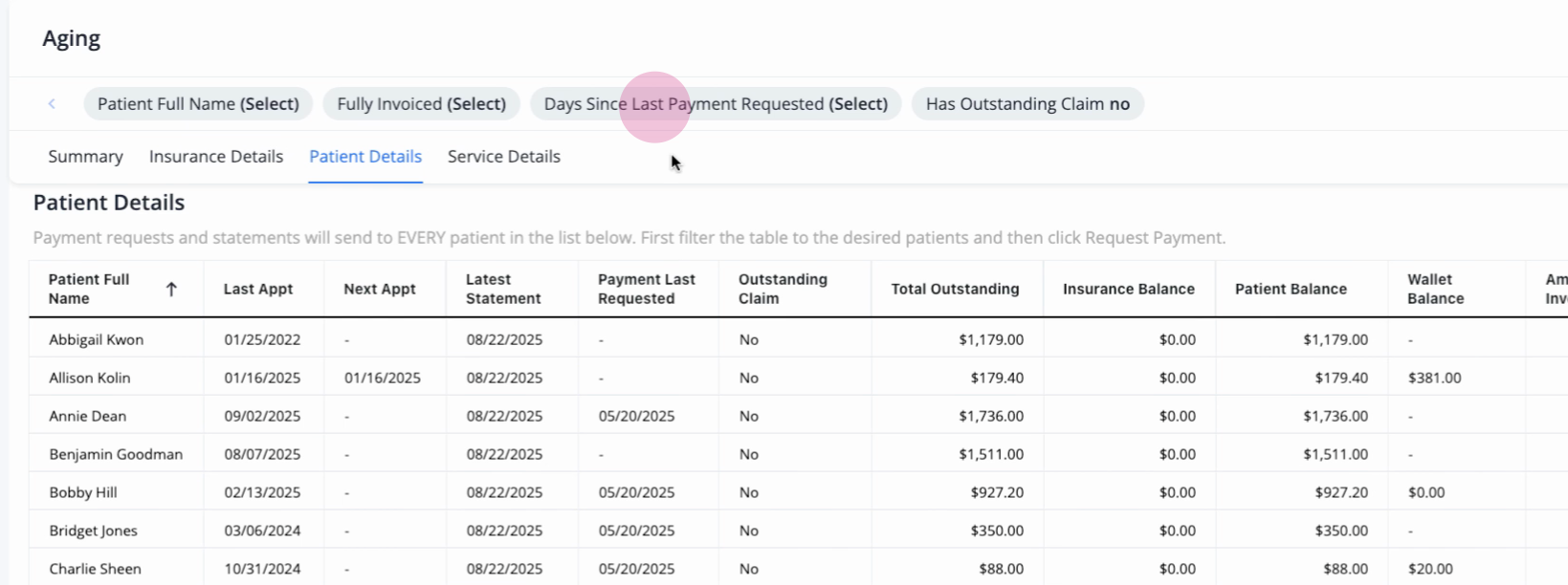Viewport: 1568px width, 585px height.
Task: Sort by Wallet Balance column
Action: 1435,289
